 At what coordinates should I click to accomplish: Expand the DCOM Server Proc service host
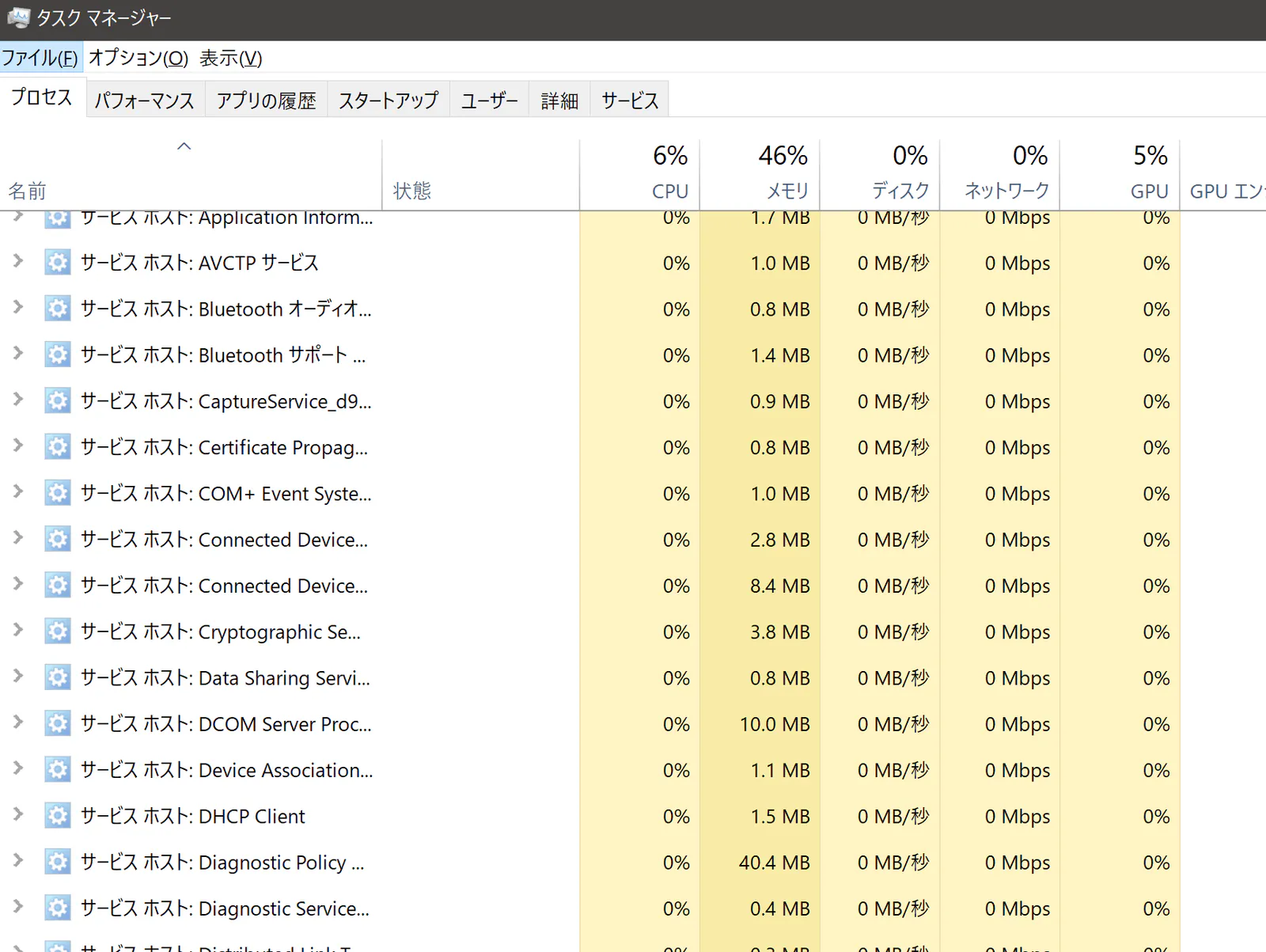pyautogui.click(x=17, y=721)
